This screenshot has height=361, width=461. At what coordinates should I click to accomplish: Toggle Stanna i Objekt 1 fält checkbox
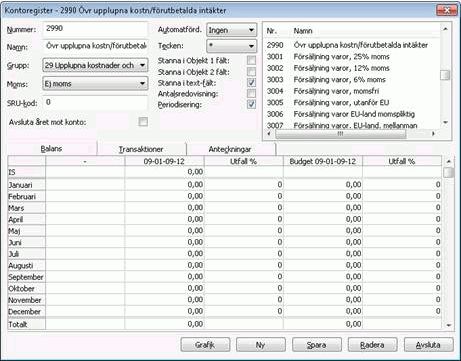[x=251, y=60]
